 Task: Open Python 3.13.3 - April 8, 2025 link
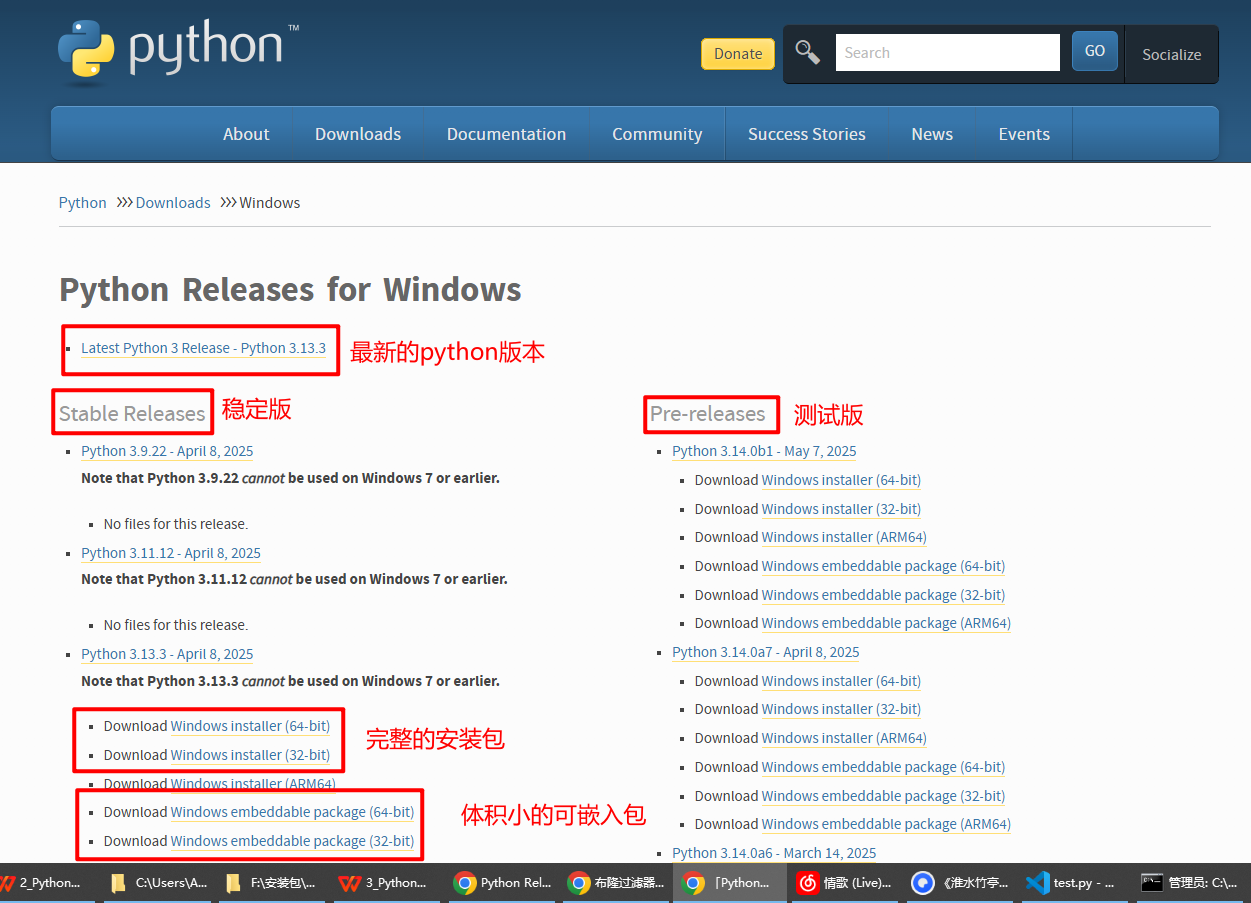[x=167, y=654]
